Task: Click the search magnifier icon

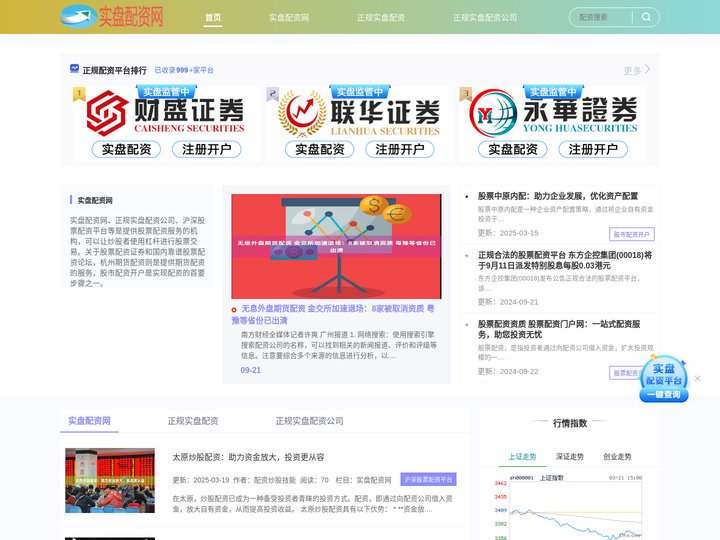Action: 646,17
